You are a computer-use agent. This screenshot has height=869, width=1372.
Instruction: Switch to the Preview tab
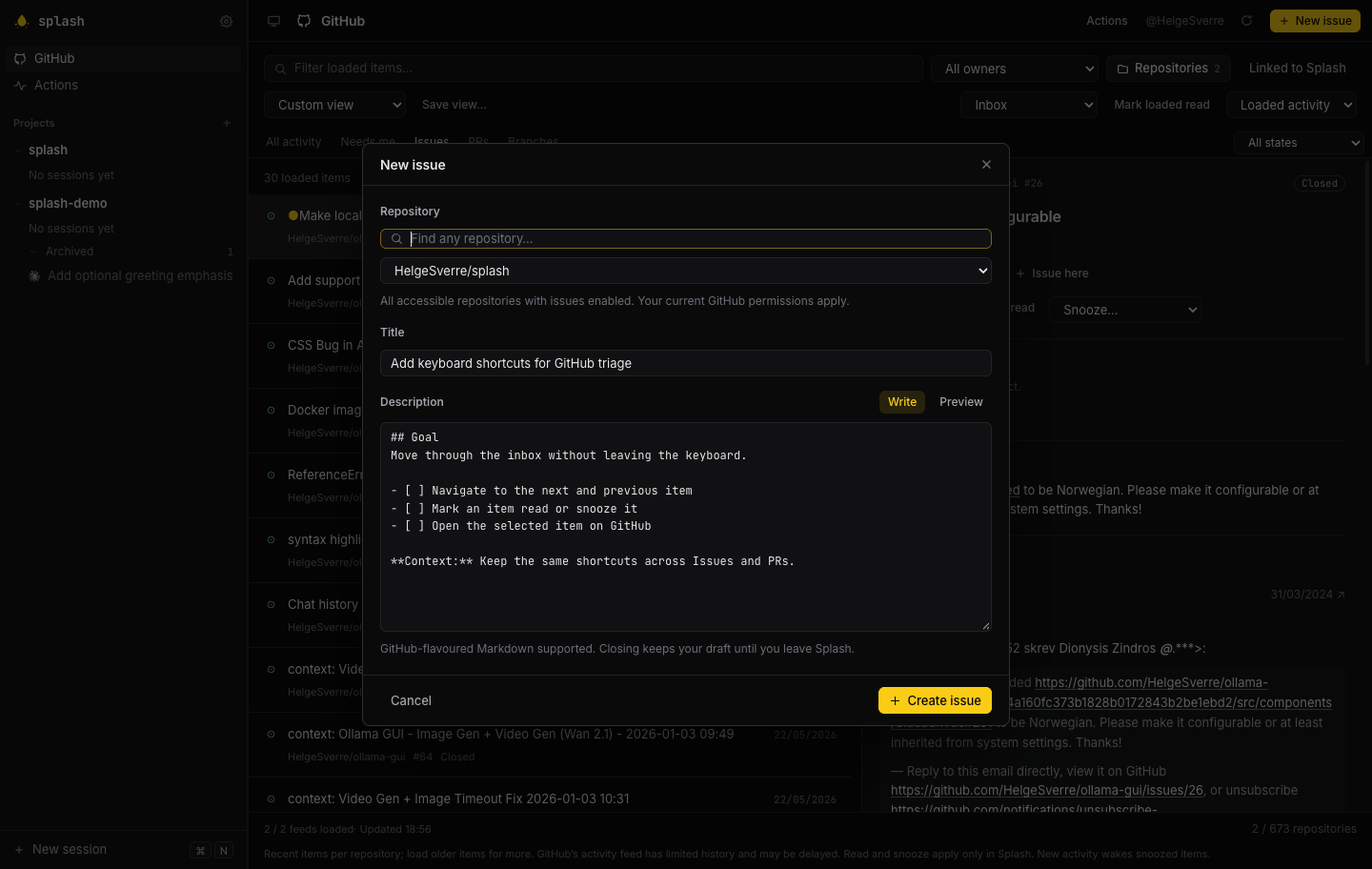[x=960, y=402]
